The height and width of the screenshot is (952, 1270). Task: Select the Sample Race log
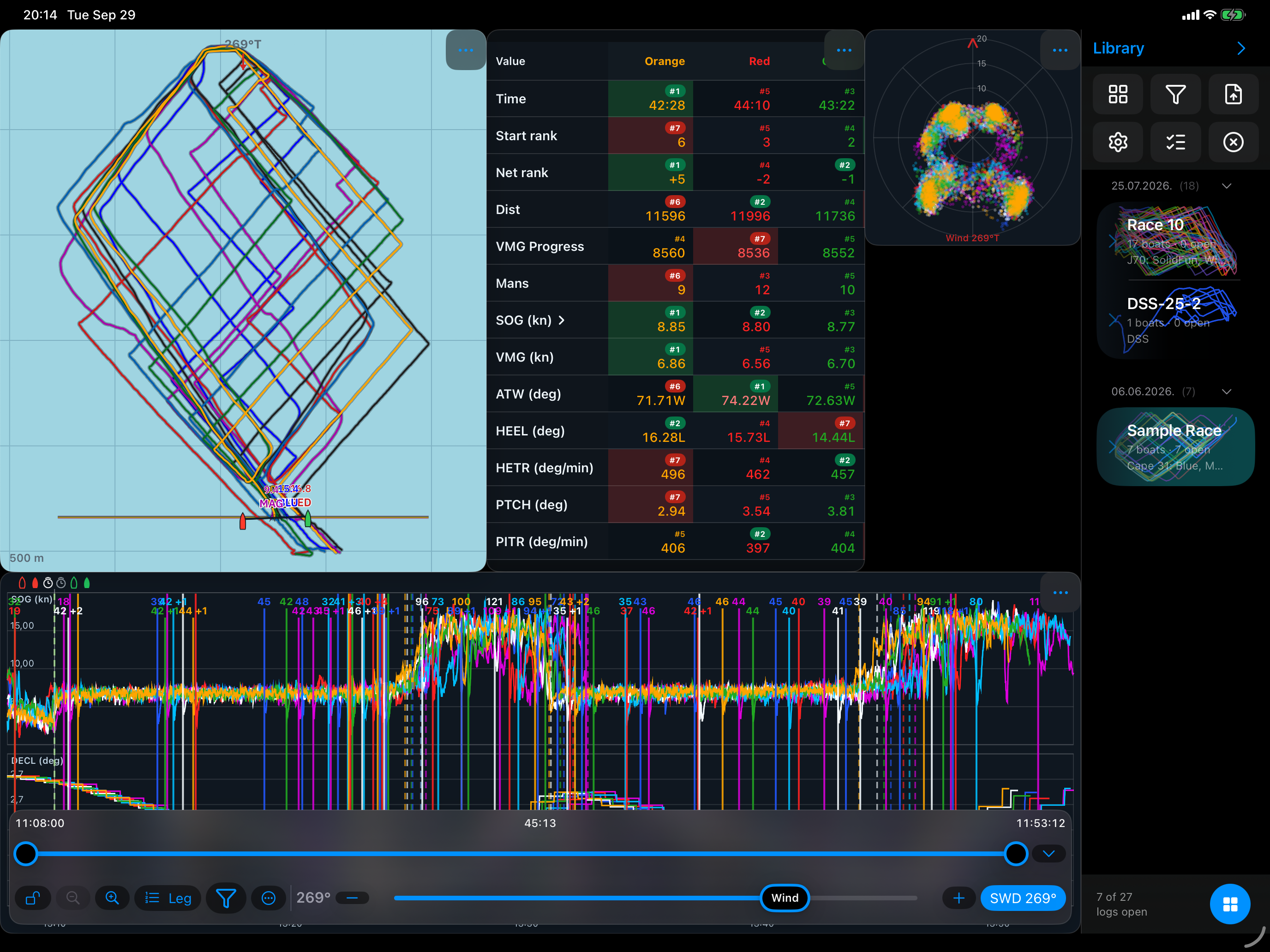(1175, 446)
